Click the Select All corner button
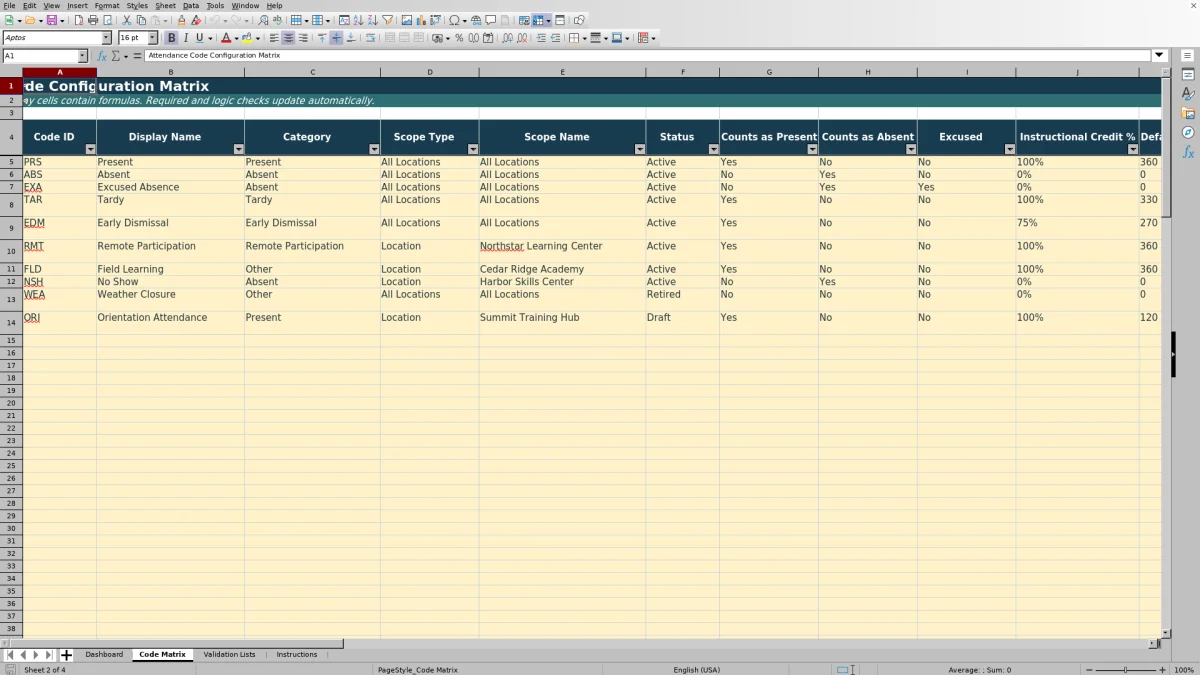The width and height of the screenshot is (1200, 675). pos(11,72)
